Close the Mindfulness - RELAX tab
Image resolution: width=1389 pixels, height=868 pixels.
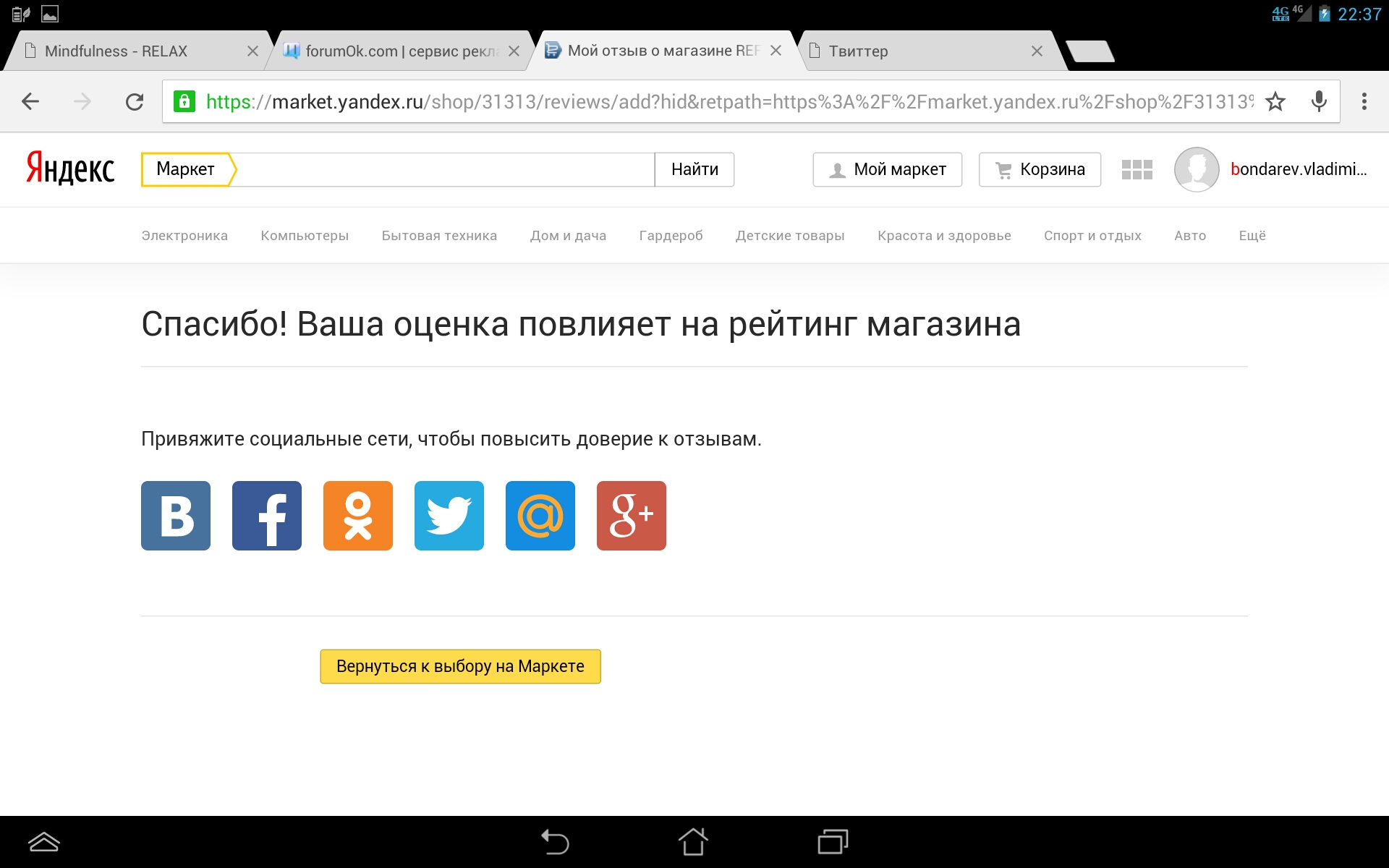click(x=252, y=51)
